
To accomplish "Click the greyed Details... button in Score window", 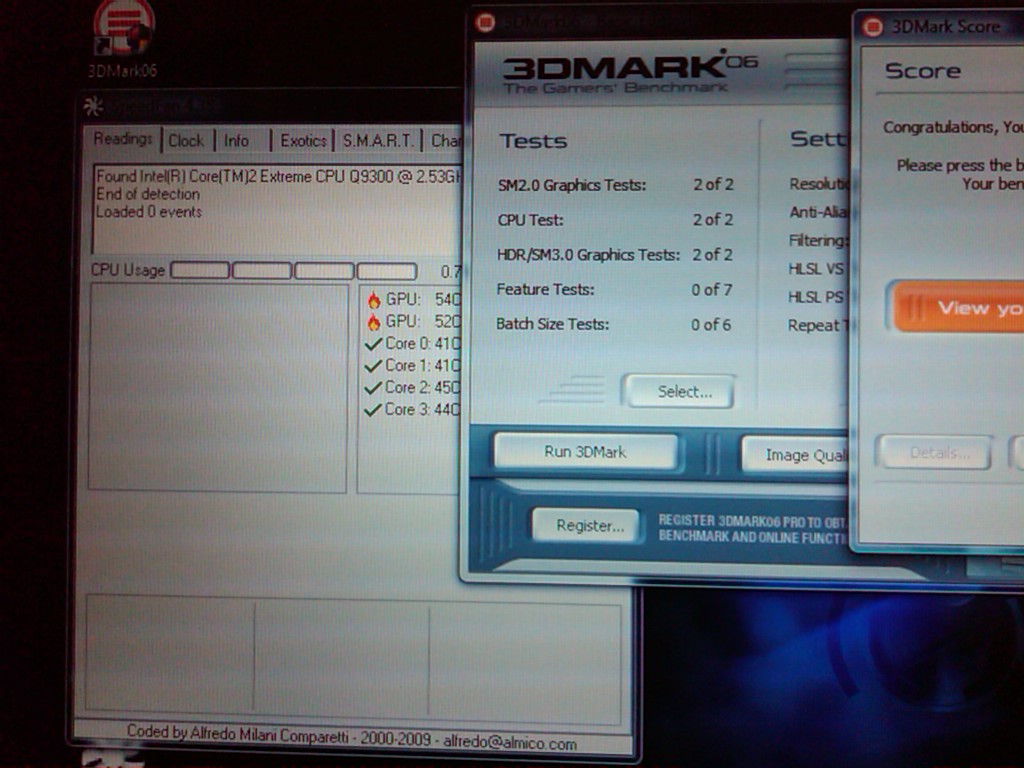I will (x=935, y=452).
